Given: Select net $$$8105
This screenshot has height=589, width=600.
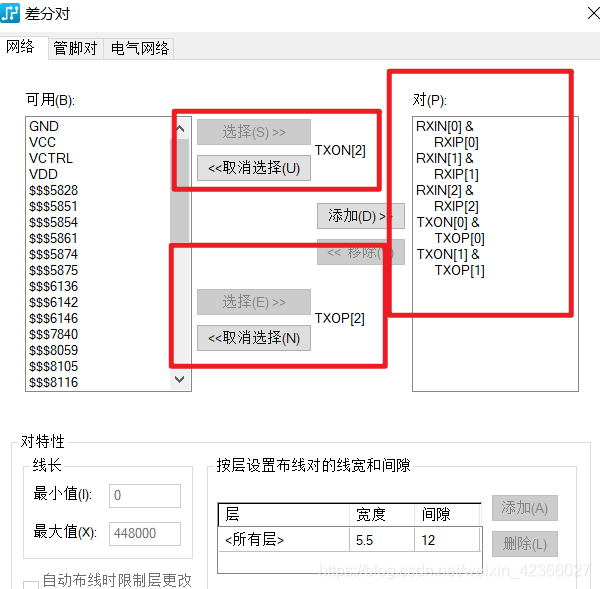Looking at the screenshot, I should [54, 367].
